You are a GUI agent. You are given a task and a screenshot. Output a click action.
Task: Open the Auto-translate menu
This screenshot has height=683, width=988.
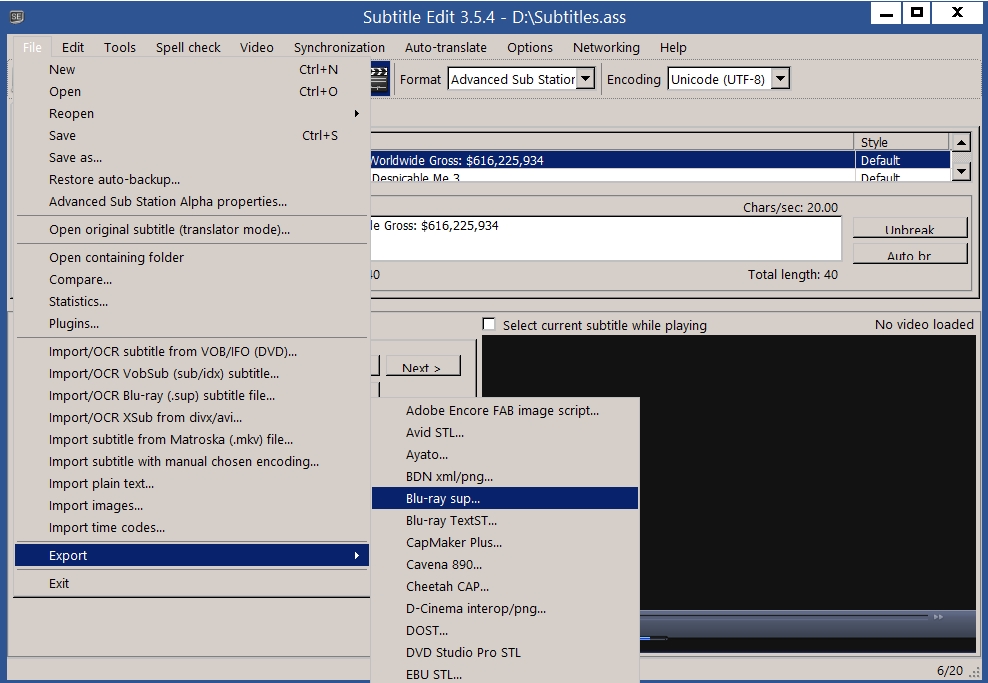point(445,47)
